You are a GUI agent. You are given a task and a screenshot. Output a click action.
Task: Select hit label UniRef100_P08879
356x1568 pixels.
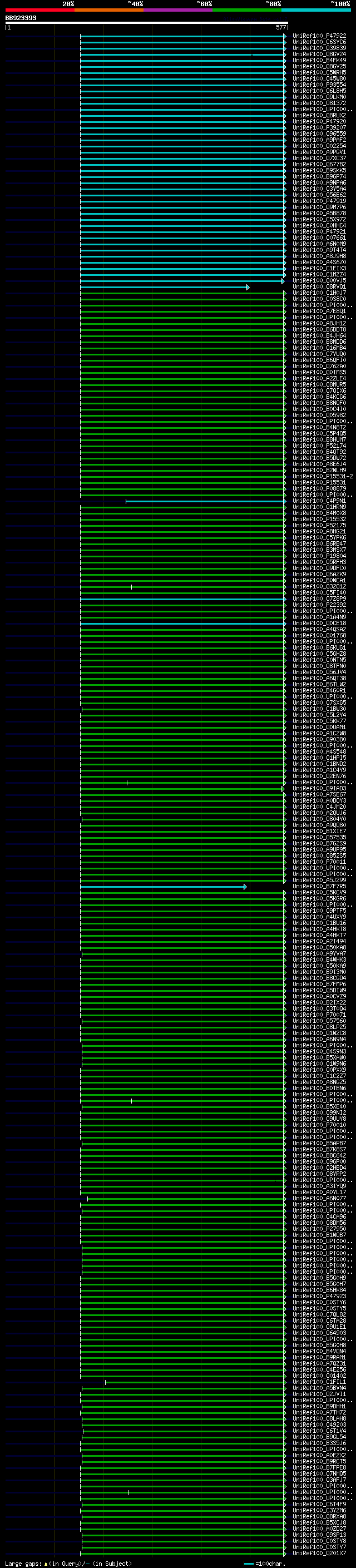319,489
